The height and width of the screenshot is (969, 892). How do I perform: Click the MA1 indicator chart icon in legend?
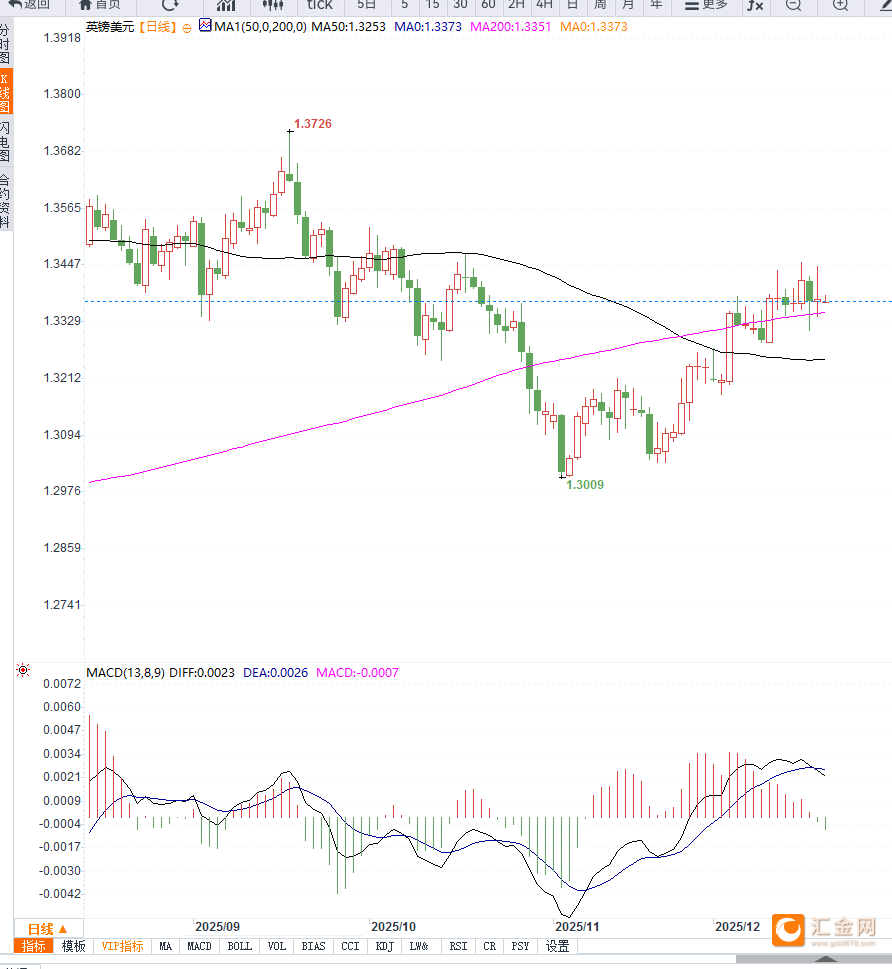[205, 27]
